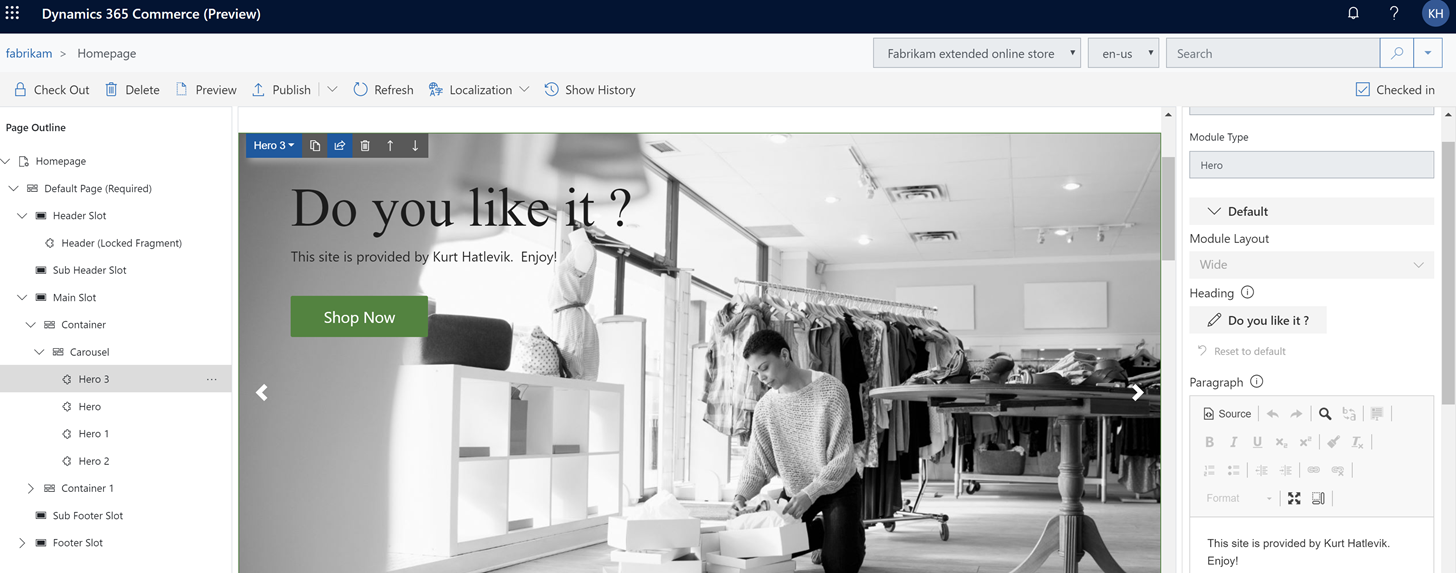Click the Find icon in editor toolbar

pyautogui.click(x=1325, y=414)
